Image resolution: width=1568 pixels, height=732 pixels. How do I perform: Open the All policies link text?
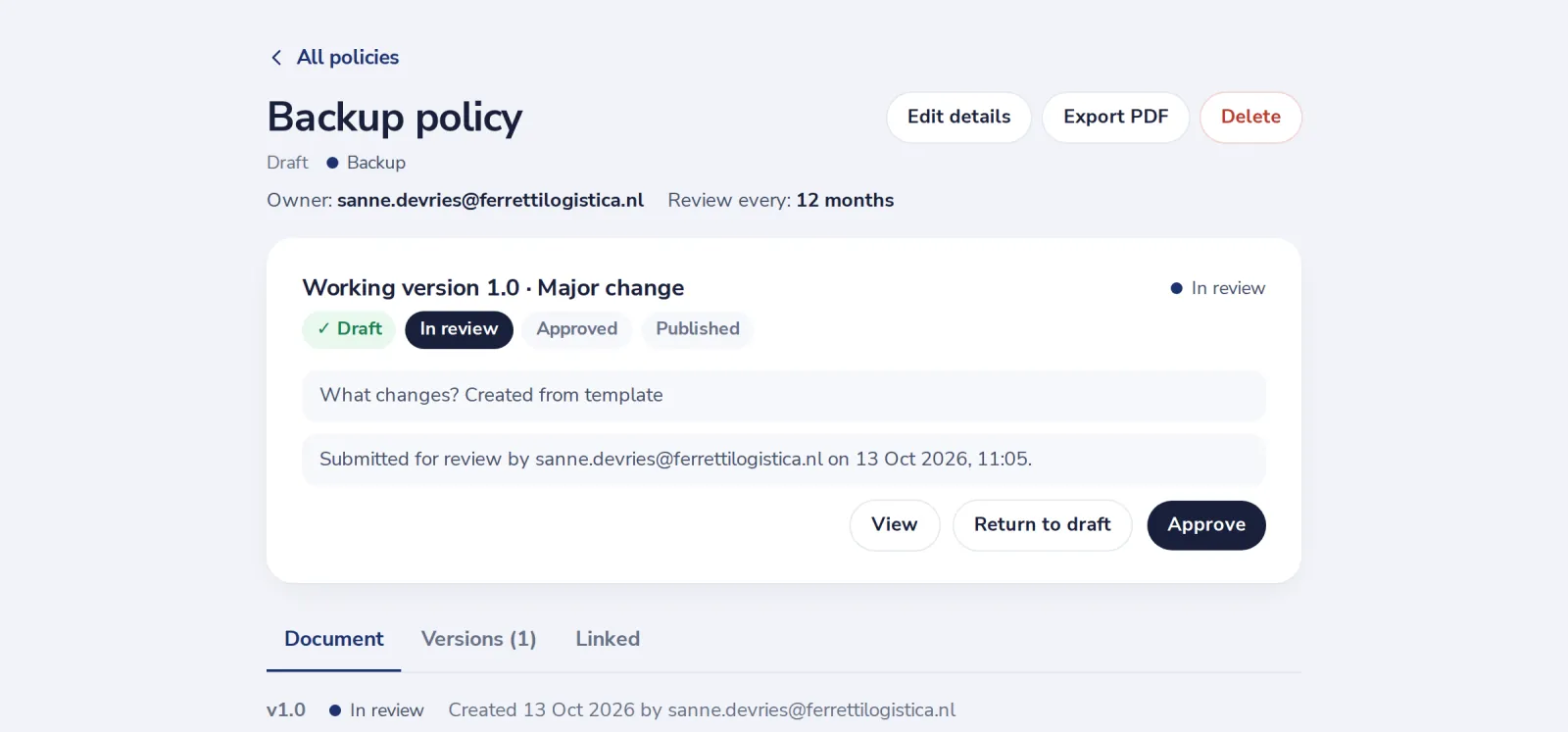click(x=348, y=58)
